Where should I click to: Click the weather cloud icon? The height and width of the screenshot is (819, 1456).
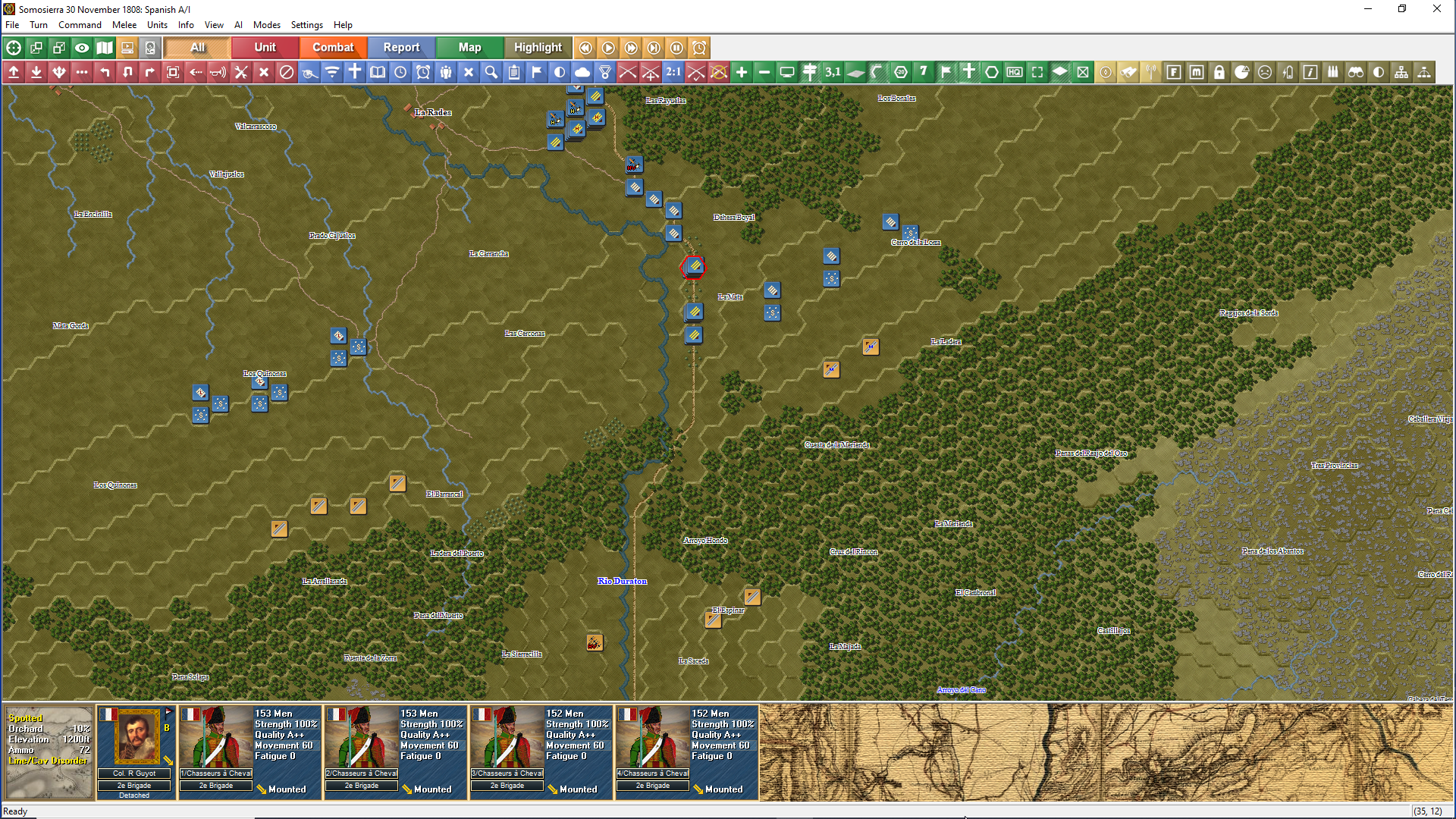(582, 72)
